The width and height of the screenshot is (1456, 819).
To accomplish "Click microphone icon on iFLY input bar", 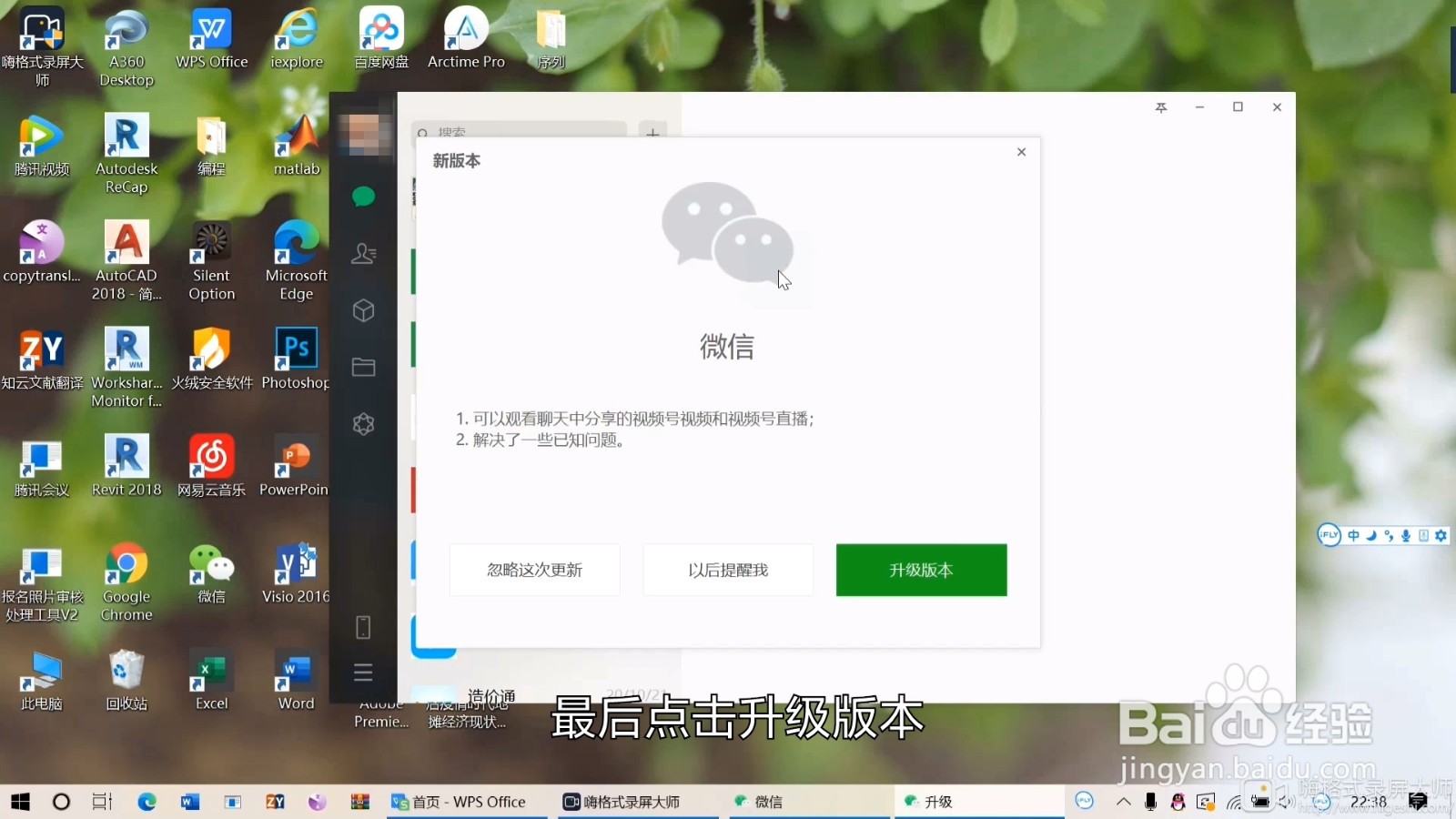I will (x=1406, y=535).
